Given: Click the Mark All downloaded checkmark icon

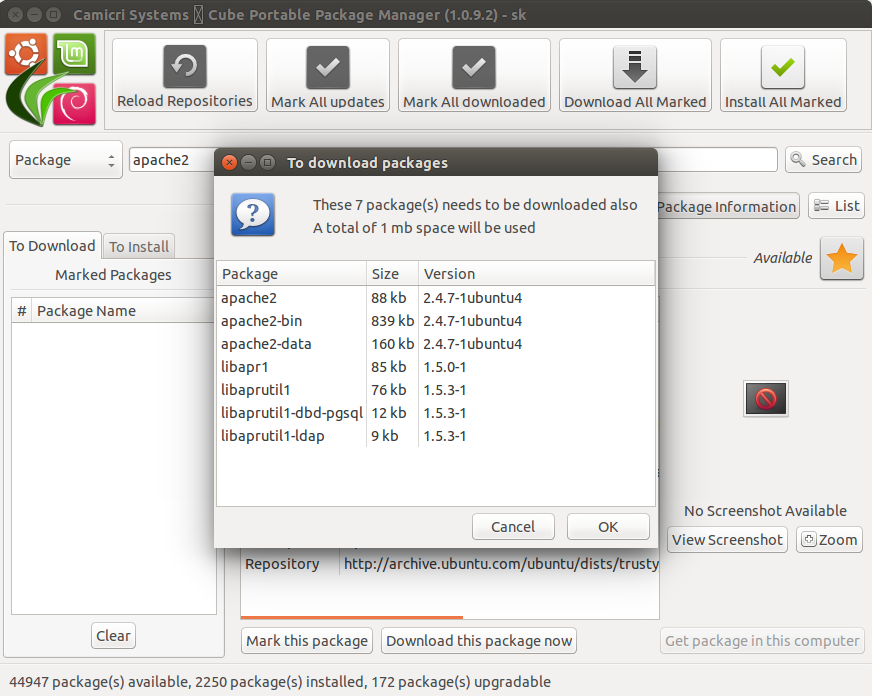Looking at the screenshot, I should [474, 67].
